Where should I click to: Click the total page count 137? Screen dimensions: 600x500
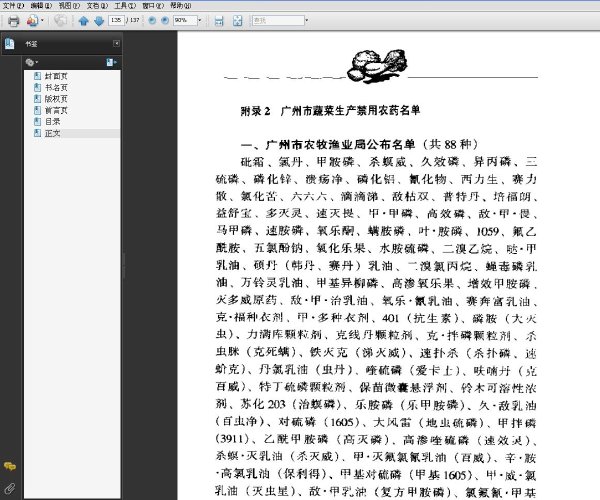pyautogui.click(x=134, y=20)
